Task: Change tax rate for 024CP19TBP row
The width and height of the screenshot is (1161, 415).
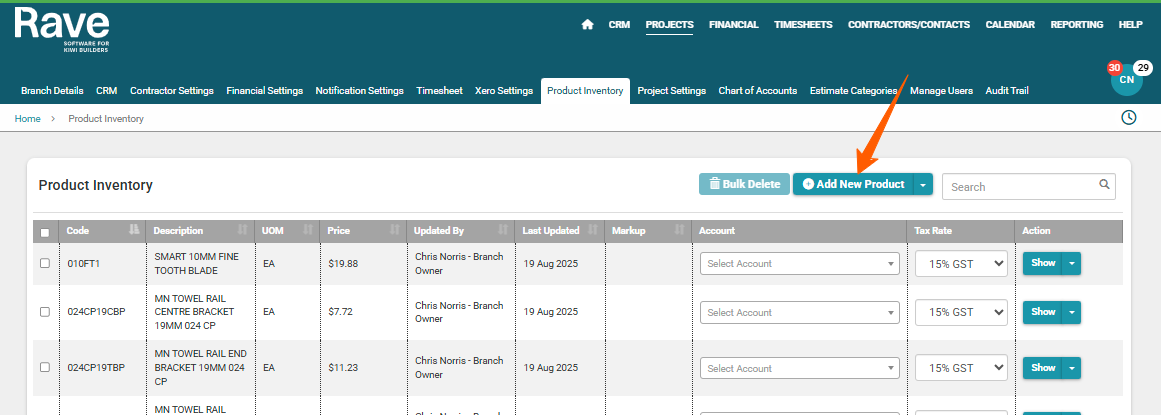Action: click(961, 368)
